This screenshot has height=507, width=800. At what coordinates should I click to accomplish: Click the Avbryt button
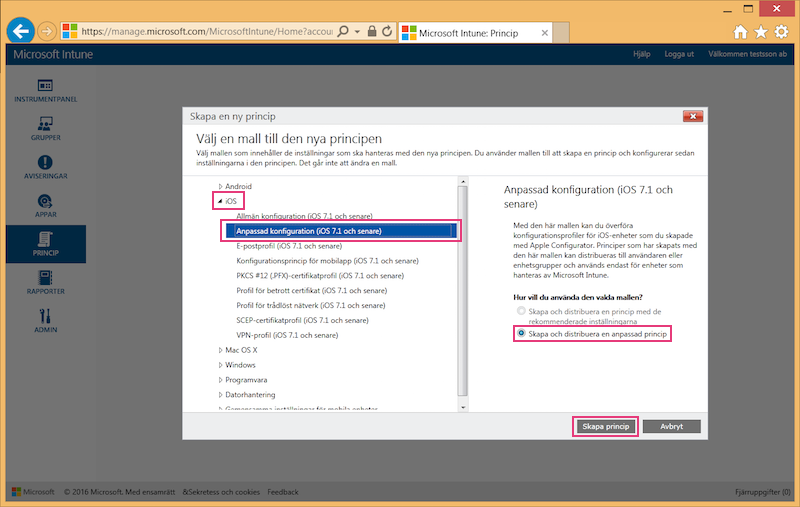pos(671,426)
